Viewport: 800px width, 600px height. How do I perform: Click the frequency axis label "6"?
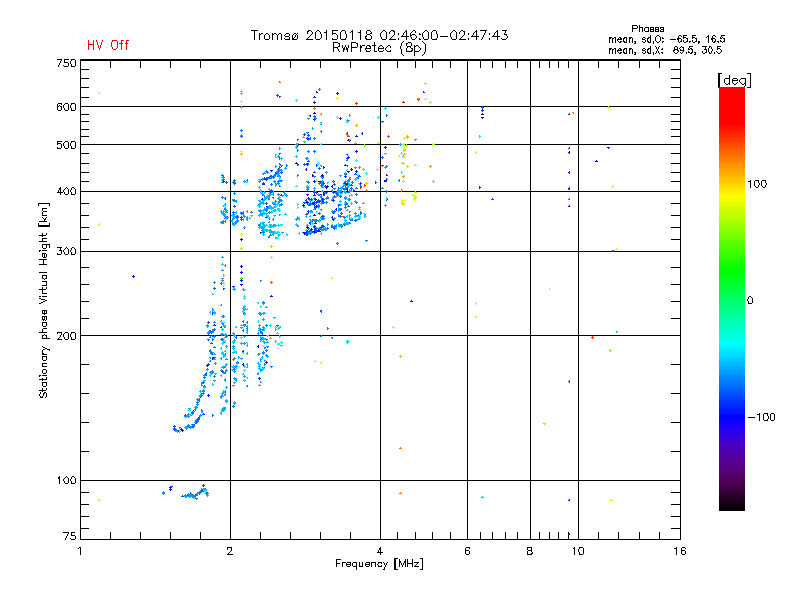(467, 551)
